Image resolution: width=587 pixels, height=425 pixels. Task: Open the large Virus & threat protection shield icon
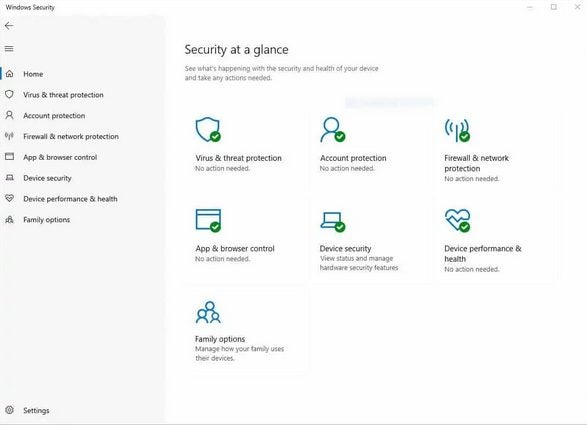tap(208, 130)
